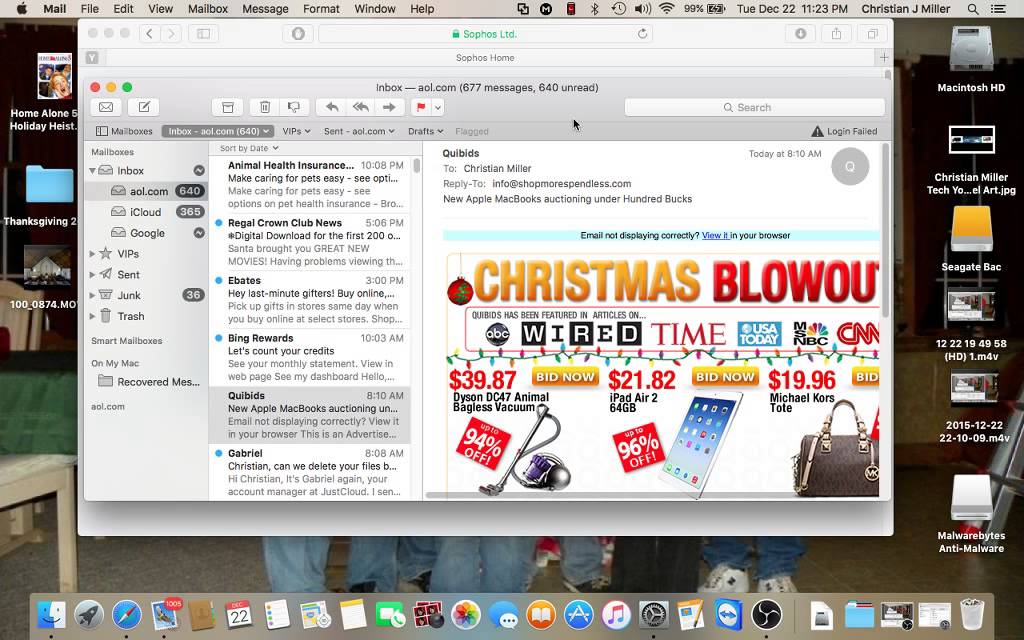Reply all with double-arrow icon
1024x640 pixels.
click(360, 107)
